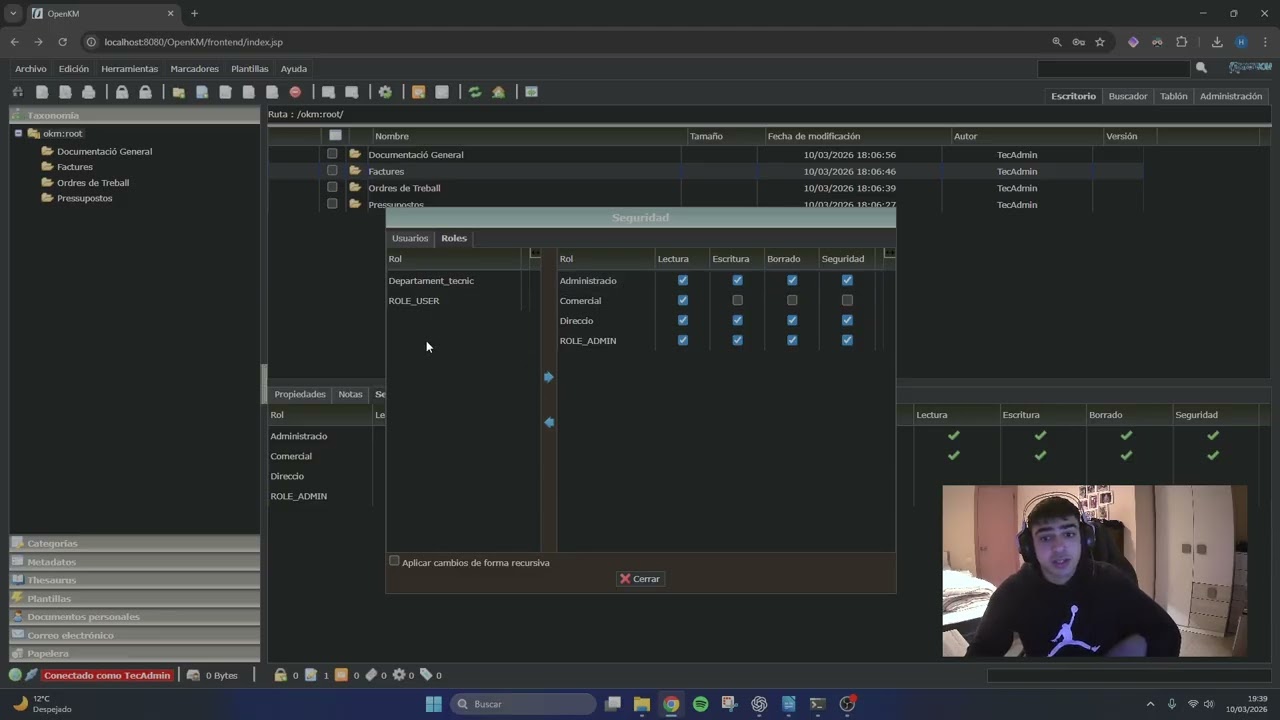This screenshot has height=720, width=1280.
Task: Click the Taxonomía panel header
Action: [x=135, y=115]
